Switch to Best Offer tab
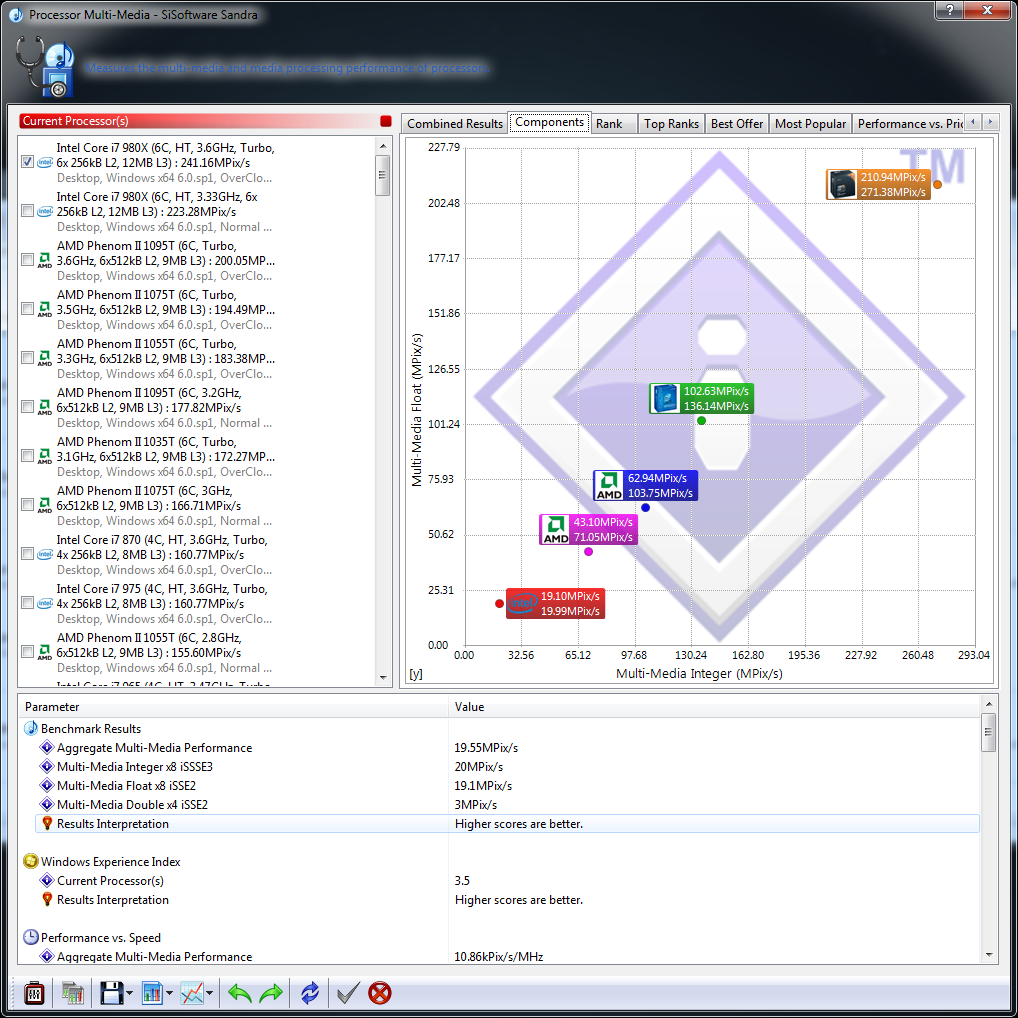 coord(737,123)
